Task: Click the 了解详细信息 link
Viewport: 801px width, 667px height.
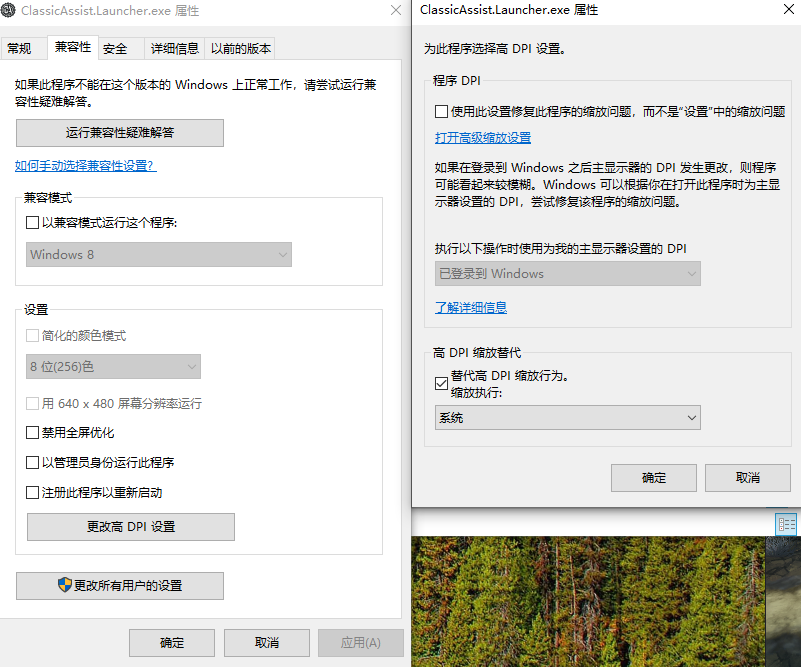Action: click(x=470, y=307)
